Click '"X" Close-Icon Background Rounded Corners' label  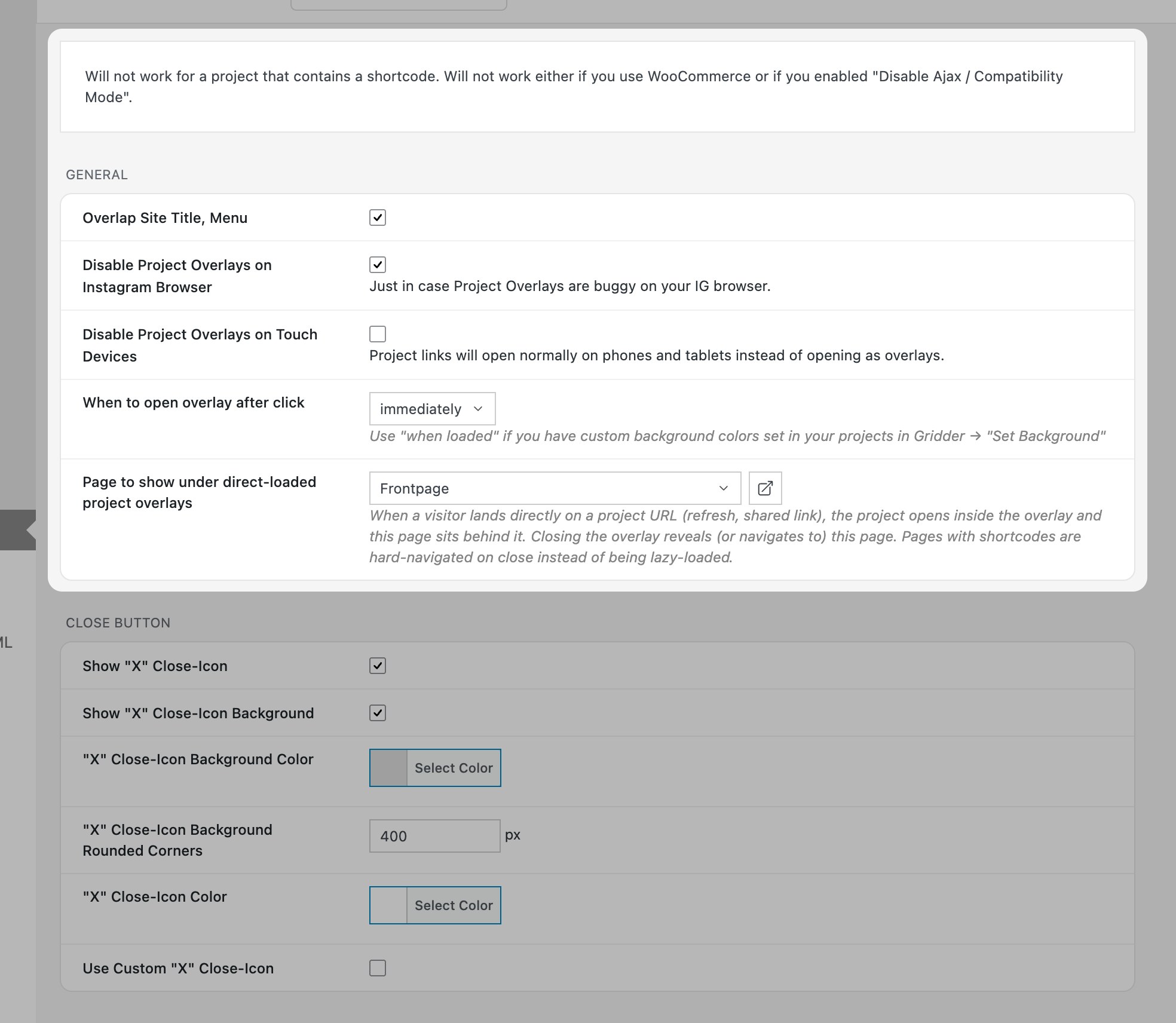177,840
